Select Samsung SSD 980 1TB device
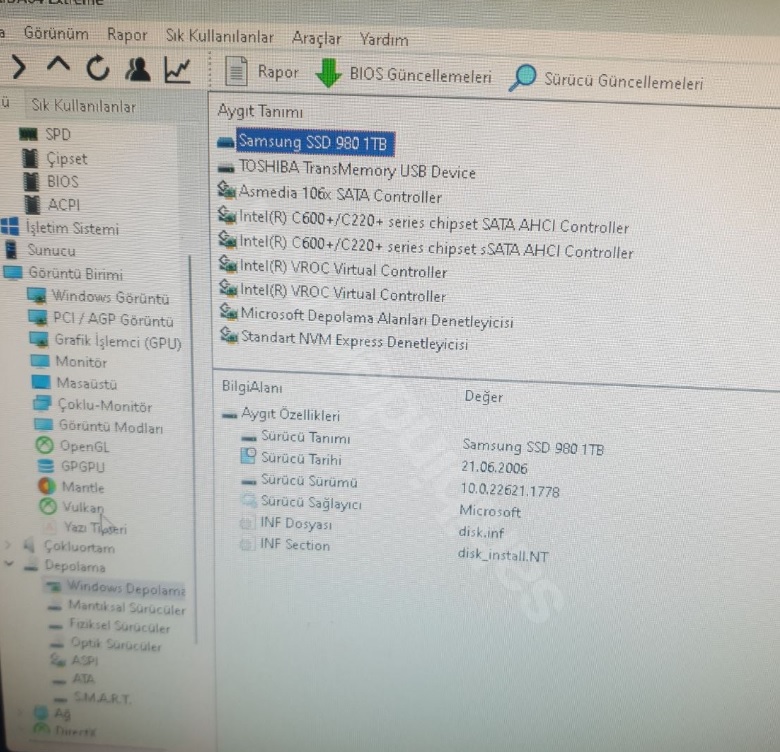 coord(312,143)
